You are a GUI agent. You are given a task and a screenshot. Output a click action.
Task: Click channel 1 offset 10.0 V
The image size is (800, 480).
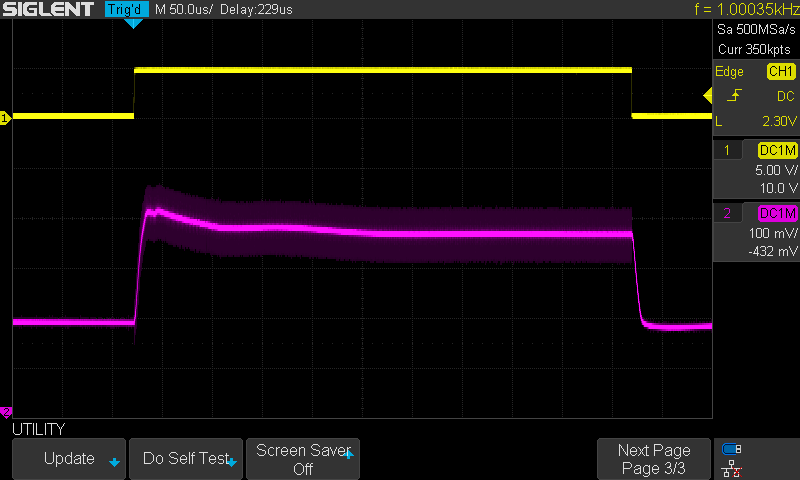[x=779, y=188]
